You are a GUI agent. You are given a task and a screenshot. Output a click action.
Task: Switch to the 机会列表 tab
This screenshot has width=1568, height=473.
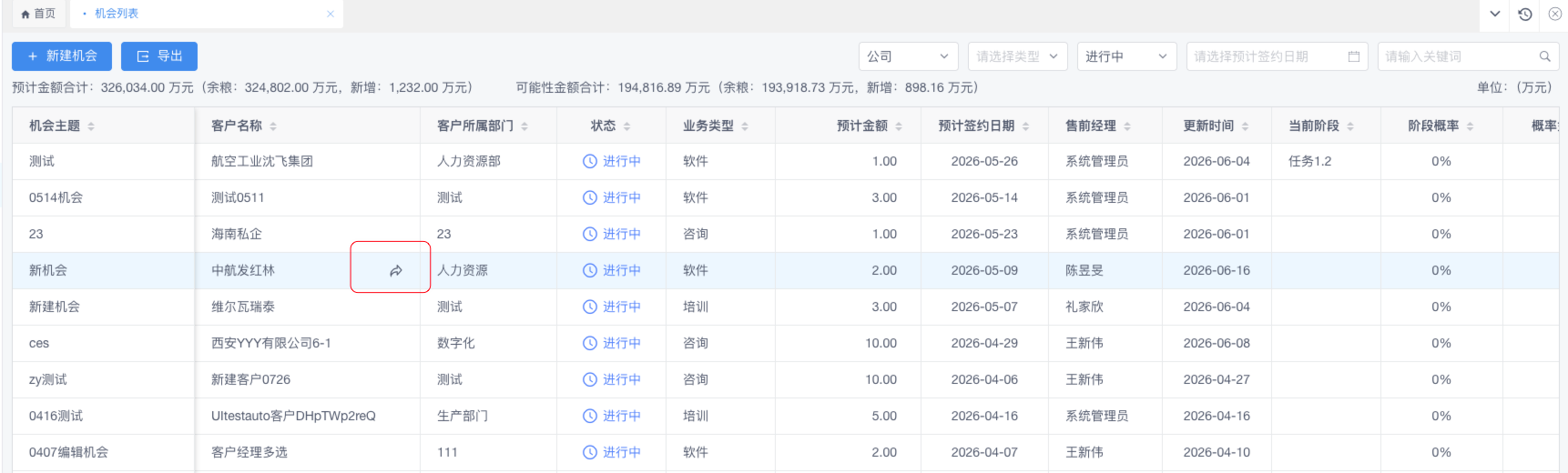(x=116, y=14)
